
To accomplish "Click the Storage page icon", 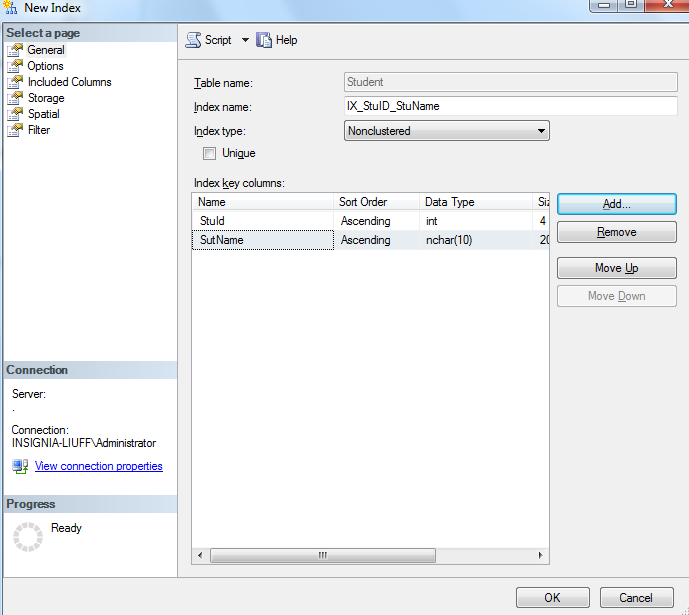I will point(15,98).
